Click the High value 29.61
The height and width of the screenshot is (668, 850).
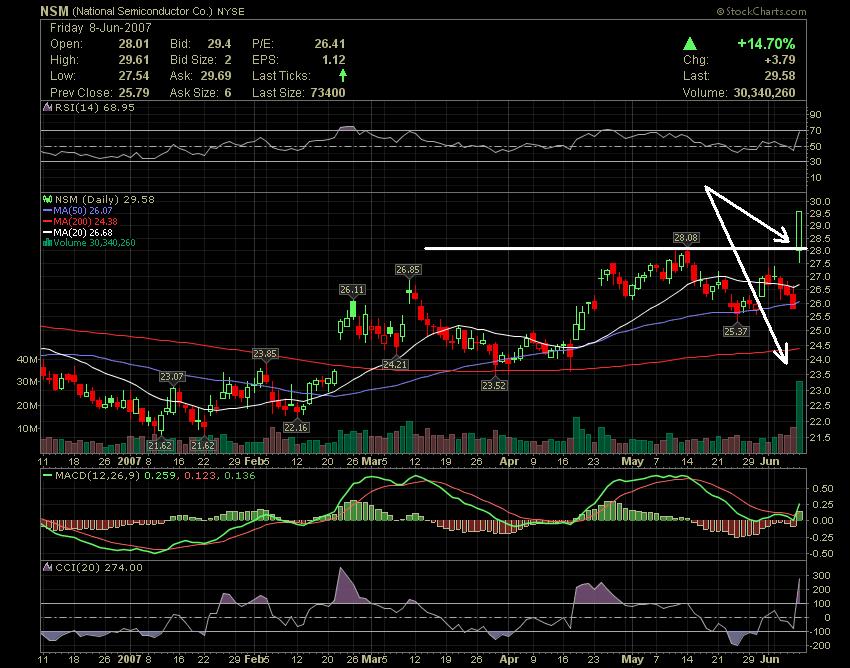pyautogui.click(x=134, y=60)
